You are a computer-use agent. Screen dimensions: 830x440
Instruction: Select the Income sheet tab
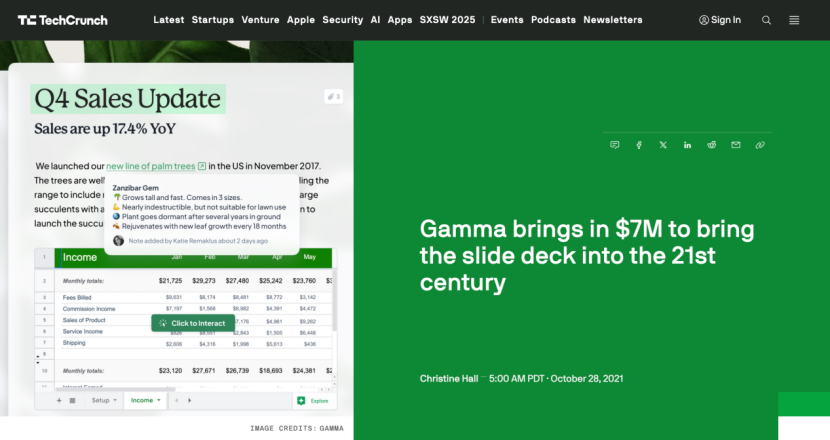coord(145,400)
